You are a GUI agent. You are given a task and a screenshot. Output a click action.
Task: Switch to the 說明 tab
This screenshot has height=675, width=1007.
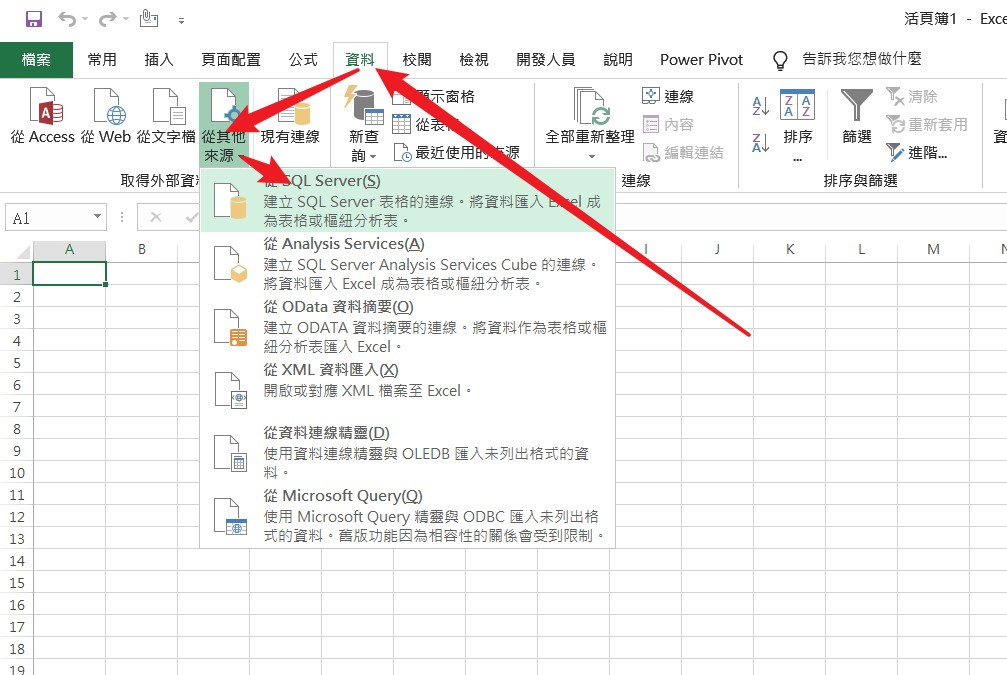pos(618,60)
